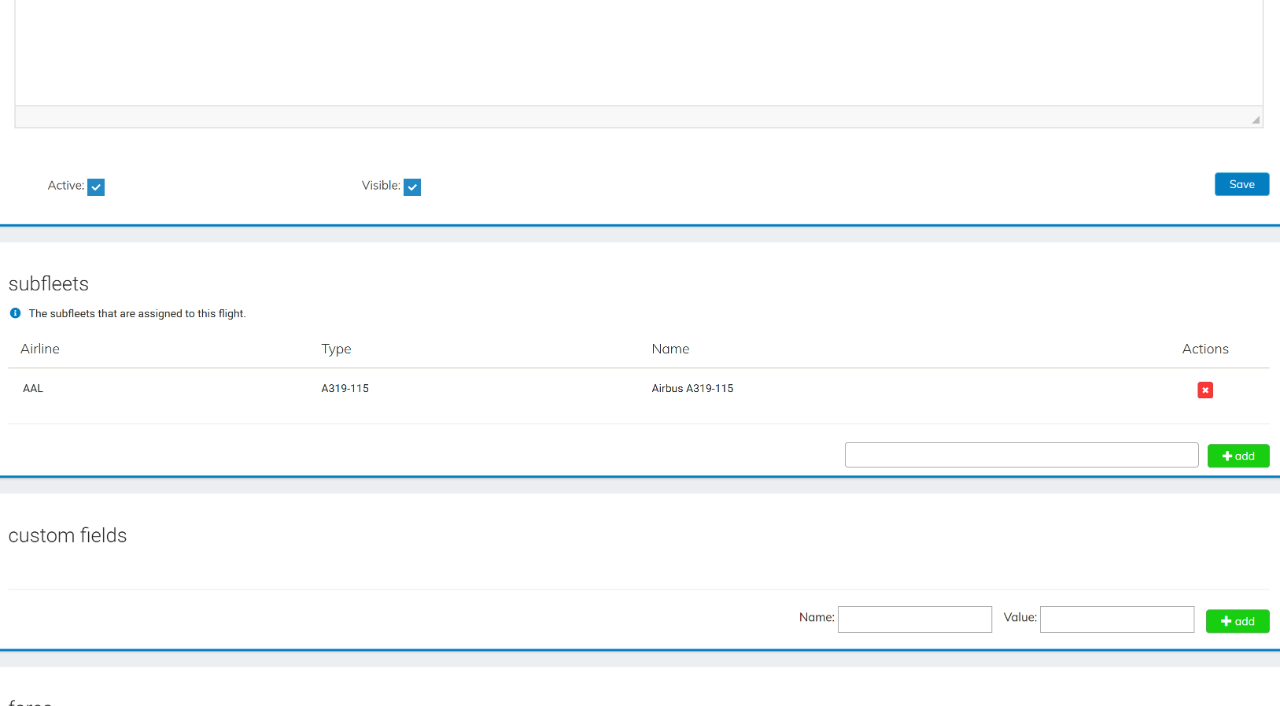Click the Actions column header

[1204, 349]
